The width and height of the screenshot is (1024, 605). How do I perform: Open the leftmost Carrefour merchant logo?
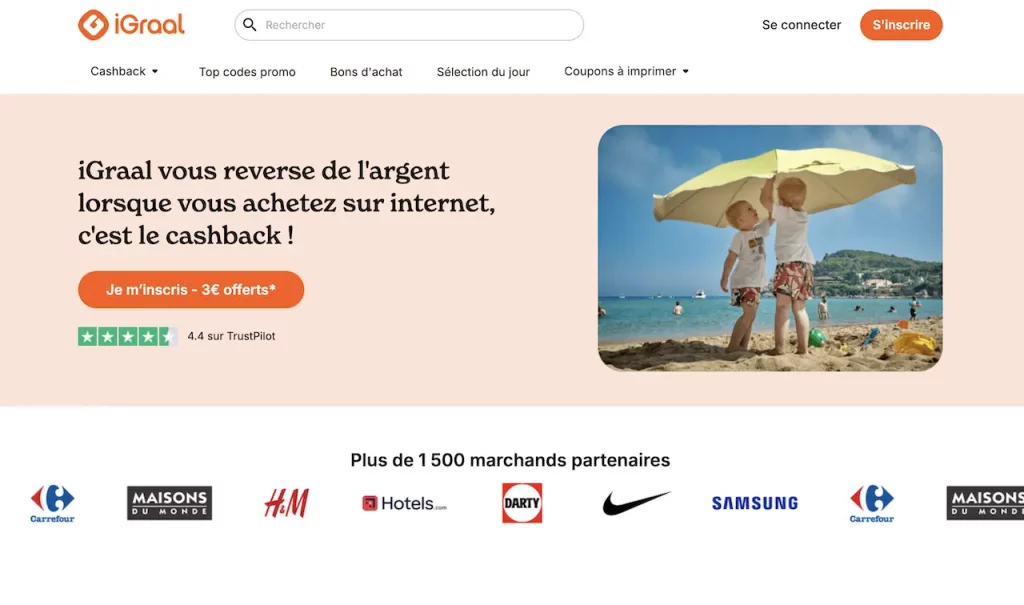click(x=52, y=503)
